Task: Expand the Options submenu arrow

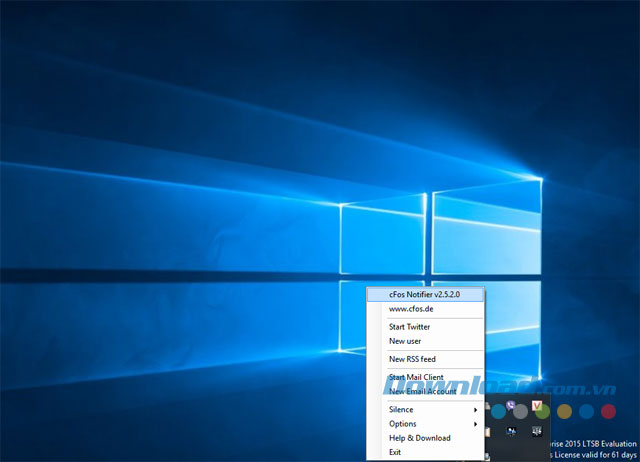Action: pos(476,424)
